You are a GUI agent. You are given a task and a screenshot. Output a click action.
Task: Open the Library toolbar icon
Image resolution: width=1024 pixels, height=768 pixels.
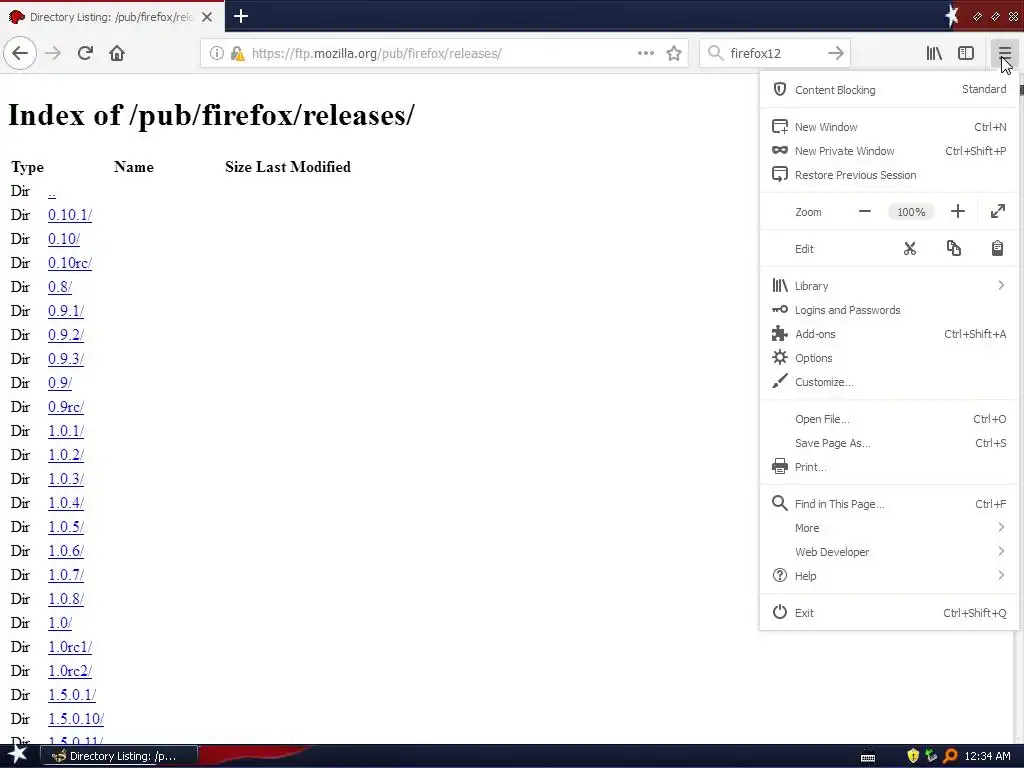click(934, 53)
